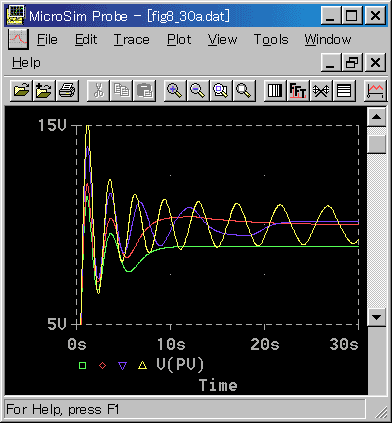Click the Append File folder icon
The image size is (392, 423).
pos(44,90)
